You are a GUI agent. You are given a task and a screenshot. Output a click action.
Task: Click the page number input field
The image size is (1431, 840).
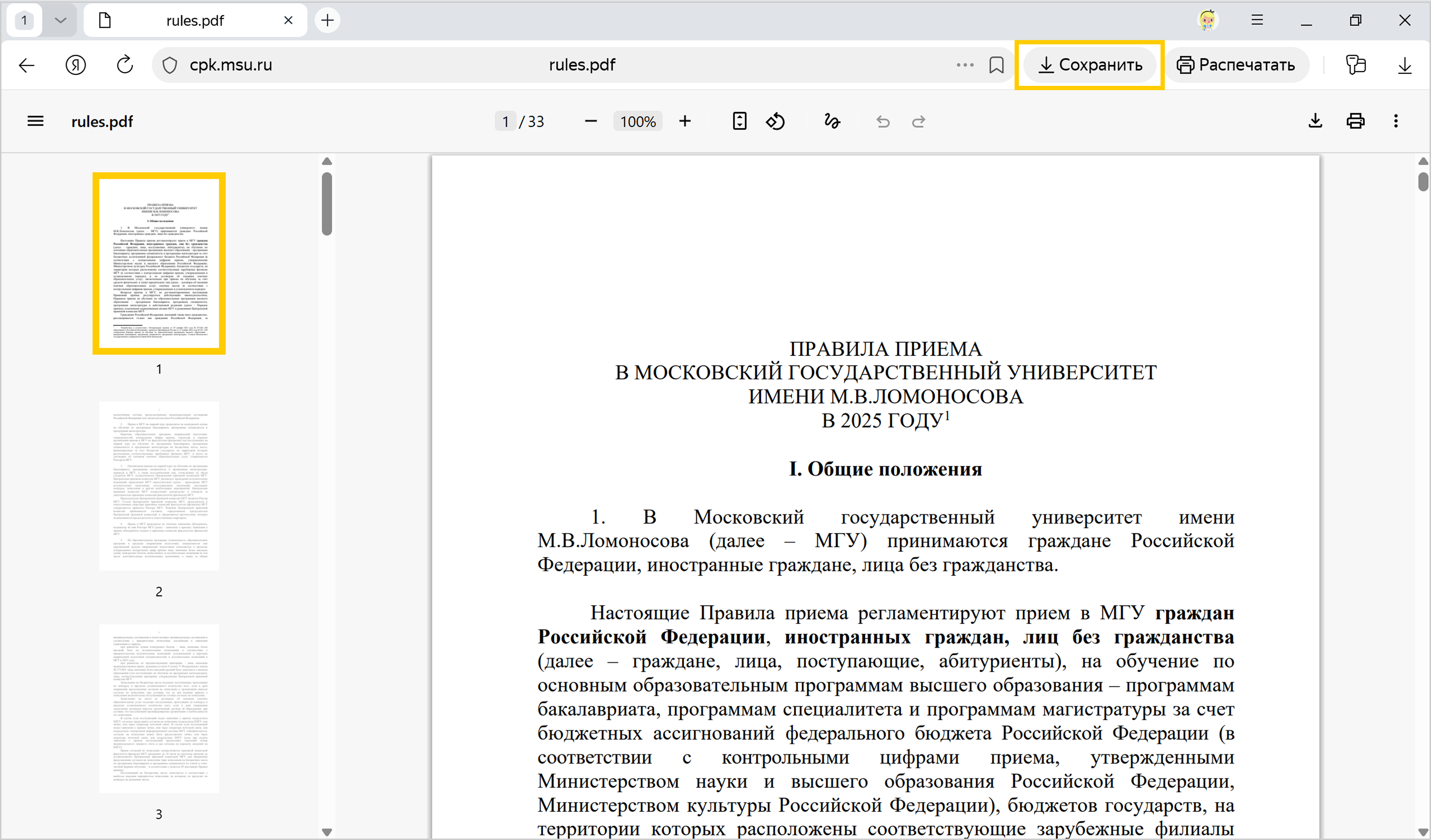tap(505, 122)
